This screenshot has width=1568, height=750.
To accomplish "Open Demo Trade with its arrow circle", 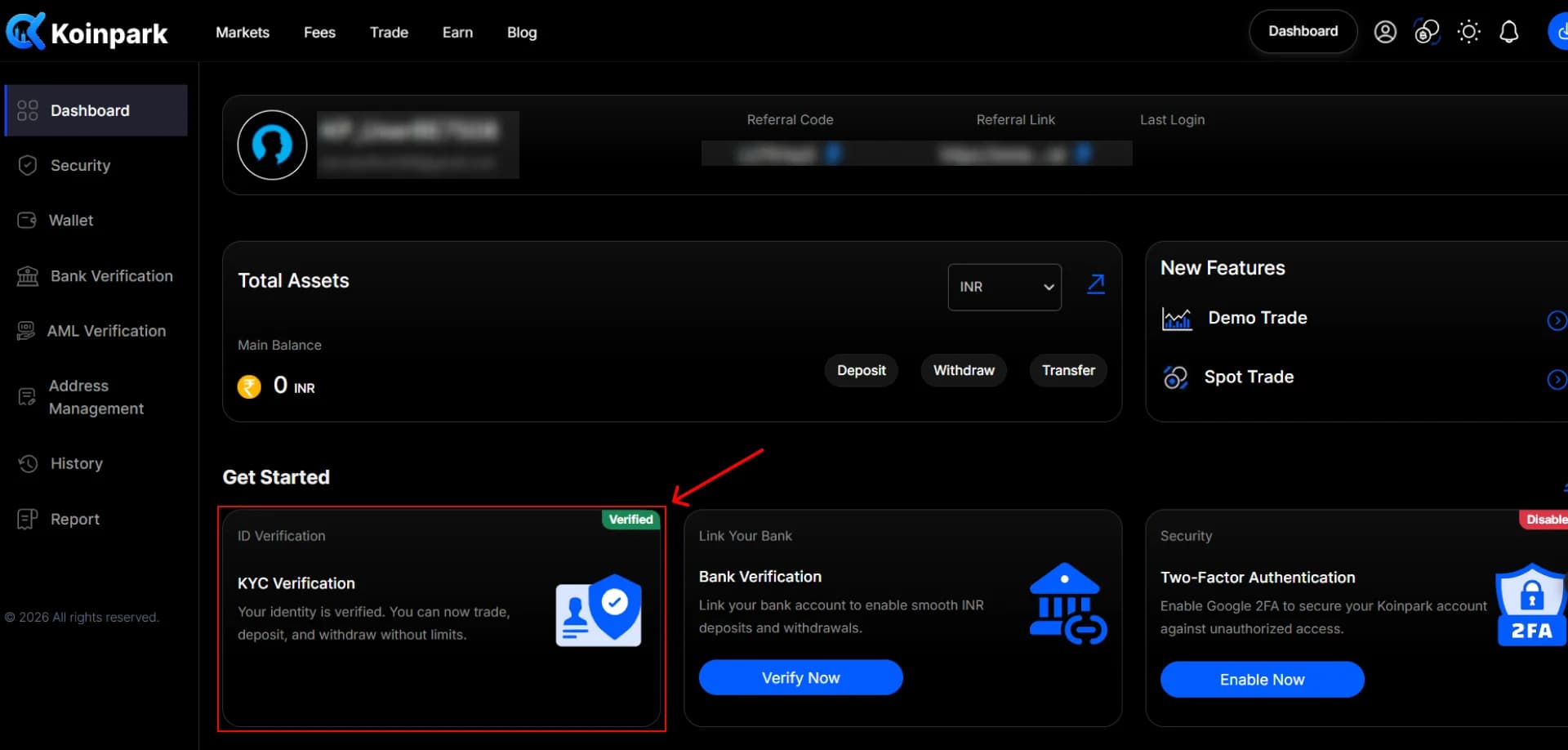I will tap(1557, 320).
